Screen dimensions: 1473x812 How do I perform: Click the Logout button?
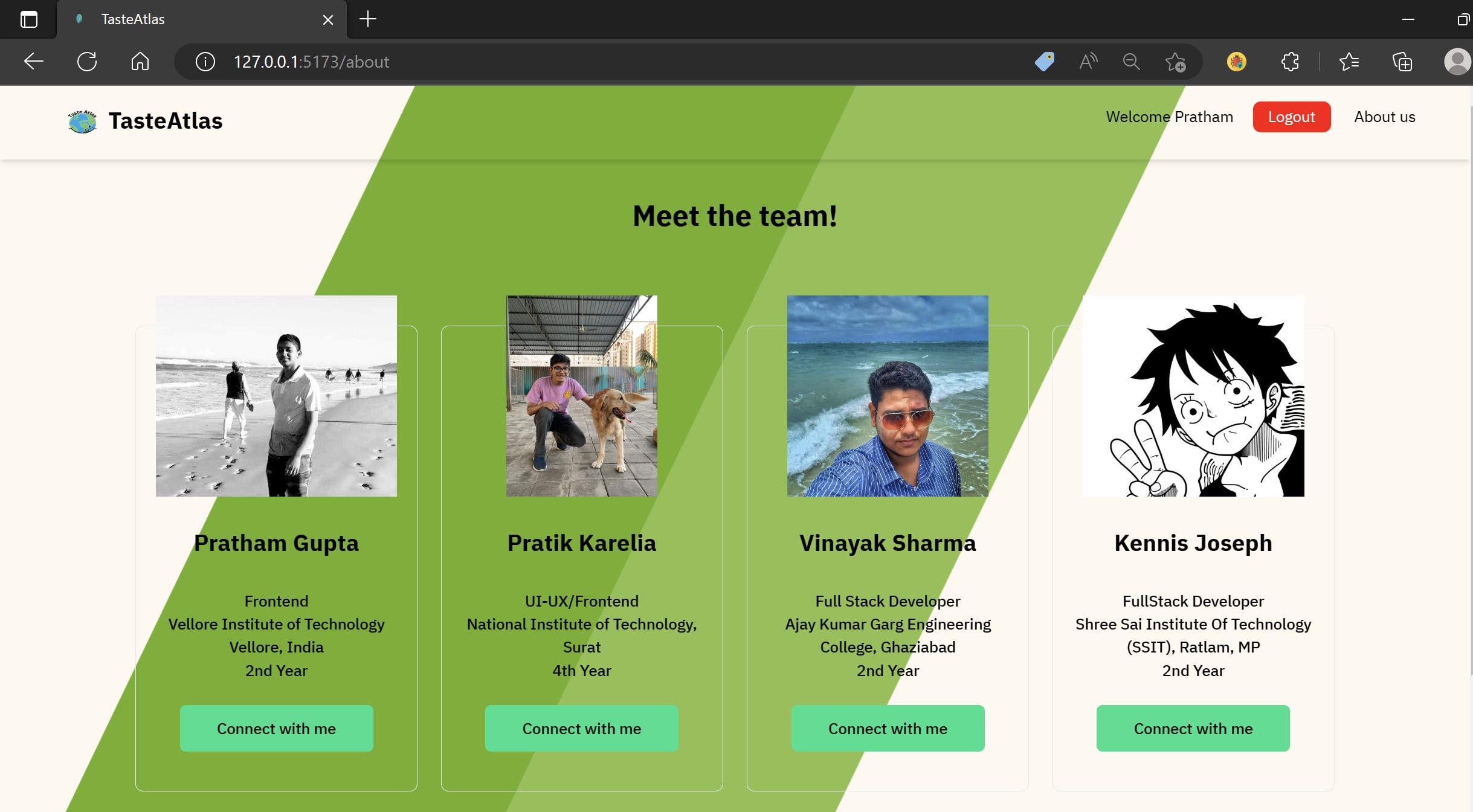coord(1291,117)
